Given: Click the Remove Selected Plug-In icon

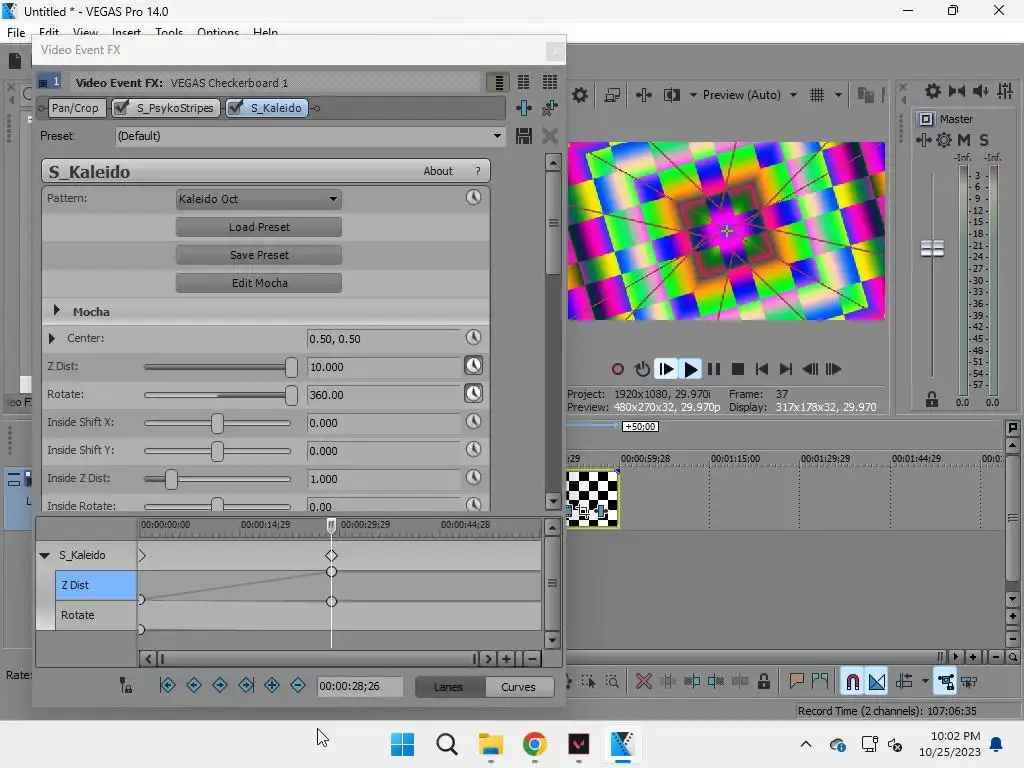Looking at the screenshot, I should [550, 108].
